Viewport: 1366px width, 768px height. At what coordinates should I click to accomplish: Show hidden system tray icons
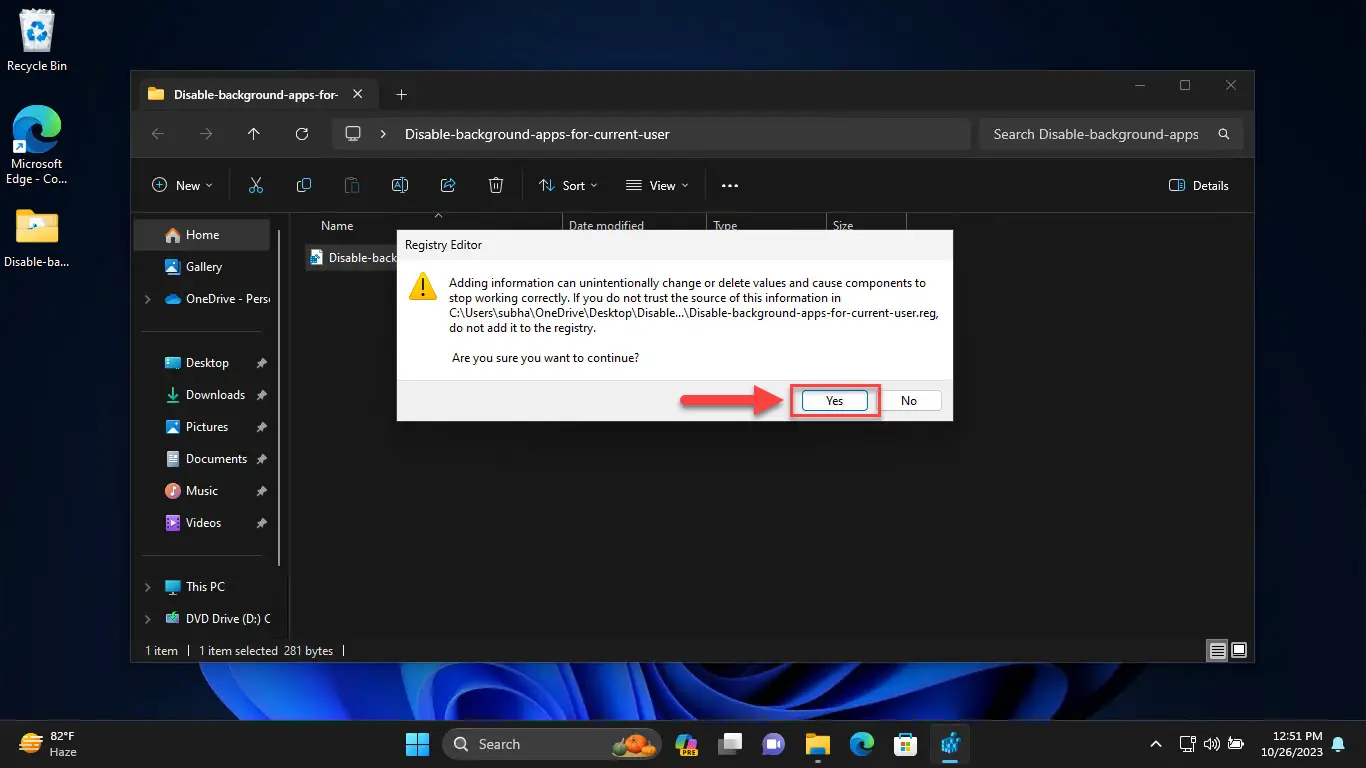1156,744
